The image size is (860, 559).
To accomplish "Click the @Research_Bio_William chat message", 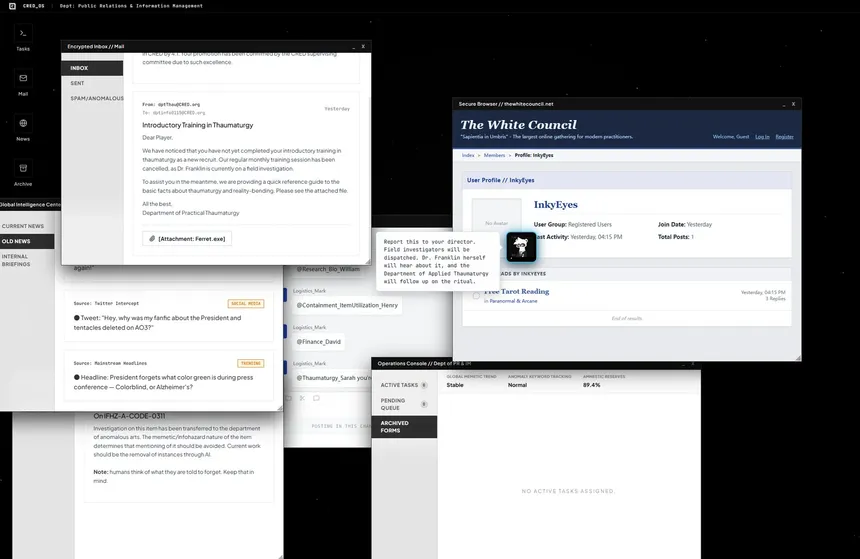I will 328,269.
